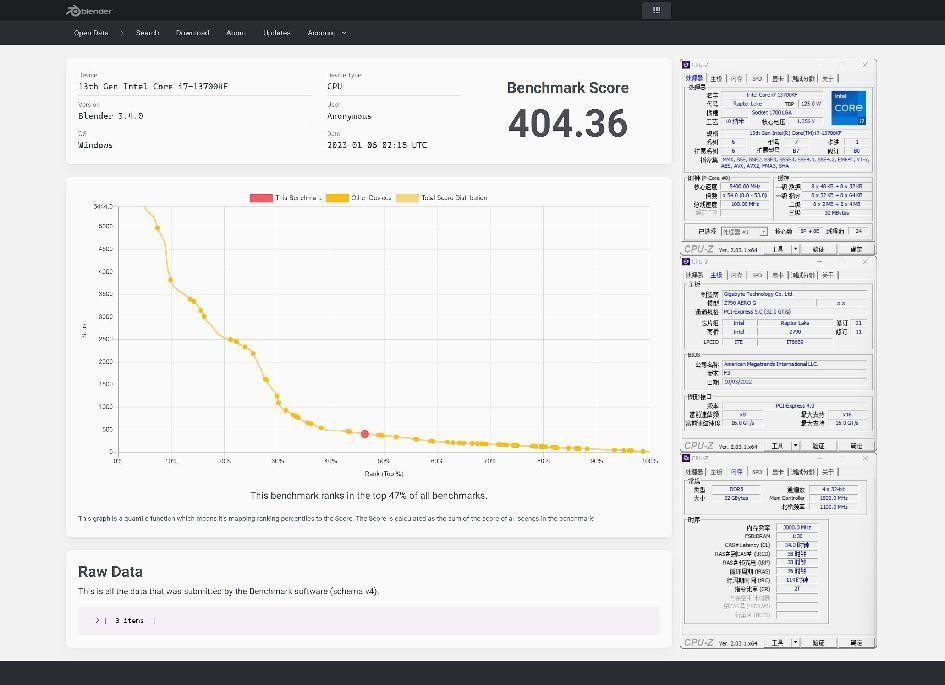Click the Open Data navigation link
945x685 pixels.
pyautogui.click(x=91, y=33)
